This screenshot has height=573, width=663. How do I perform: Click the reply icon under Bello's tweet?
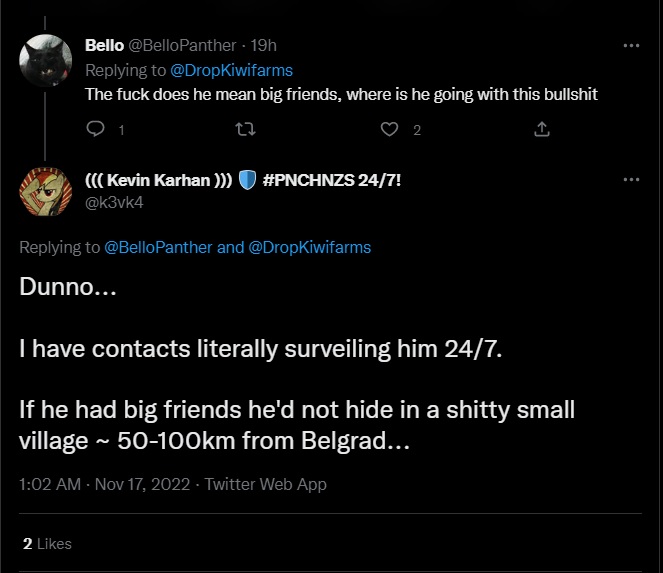point(96,129)
